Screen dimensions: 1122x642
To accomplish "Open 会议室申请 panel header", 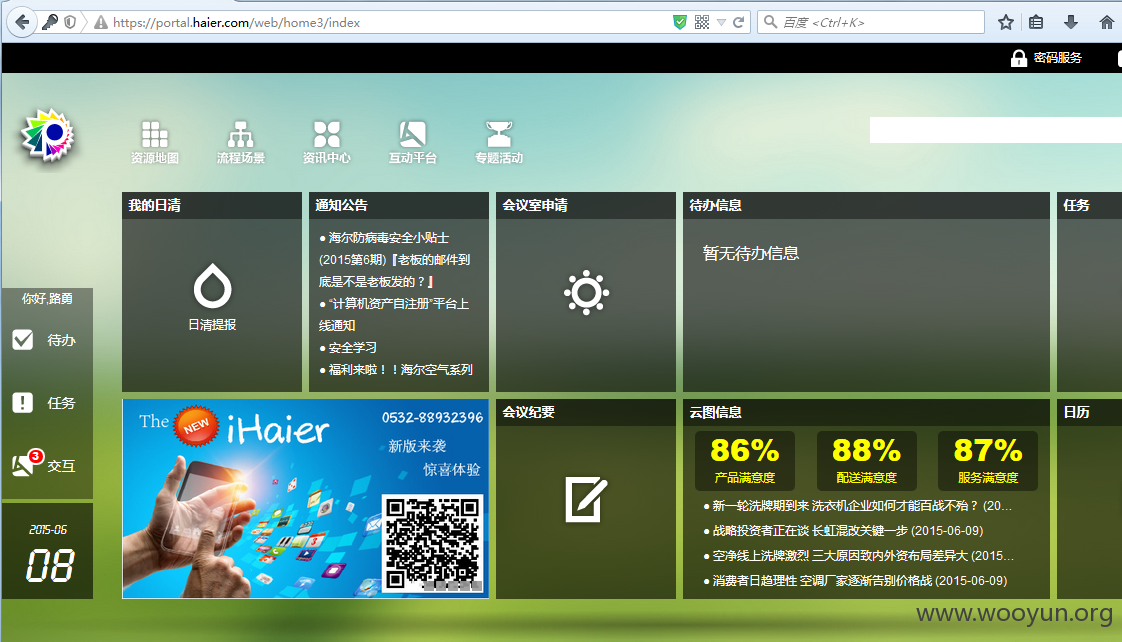I will coord(585,205).
